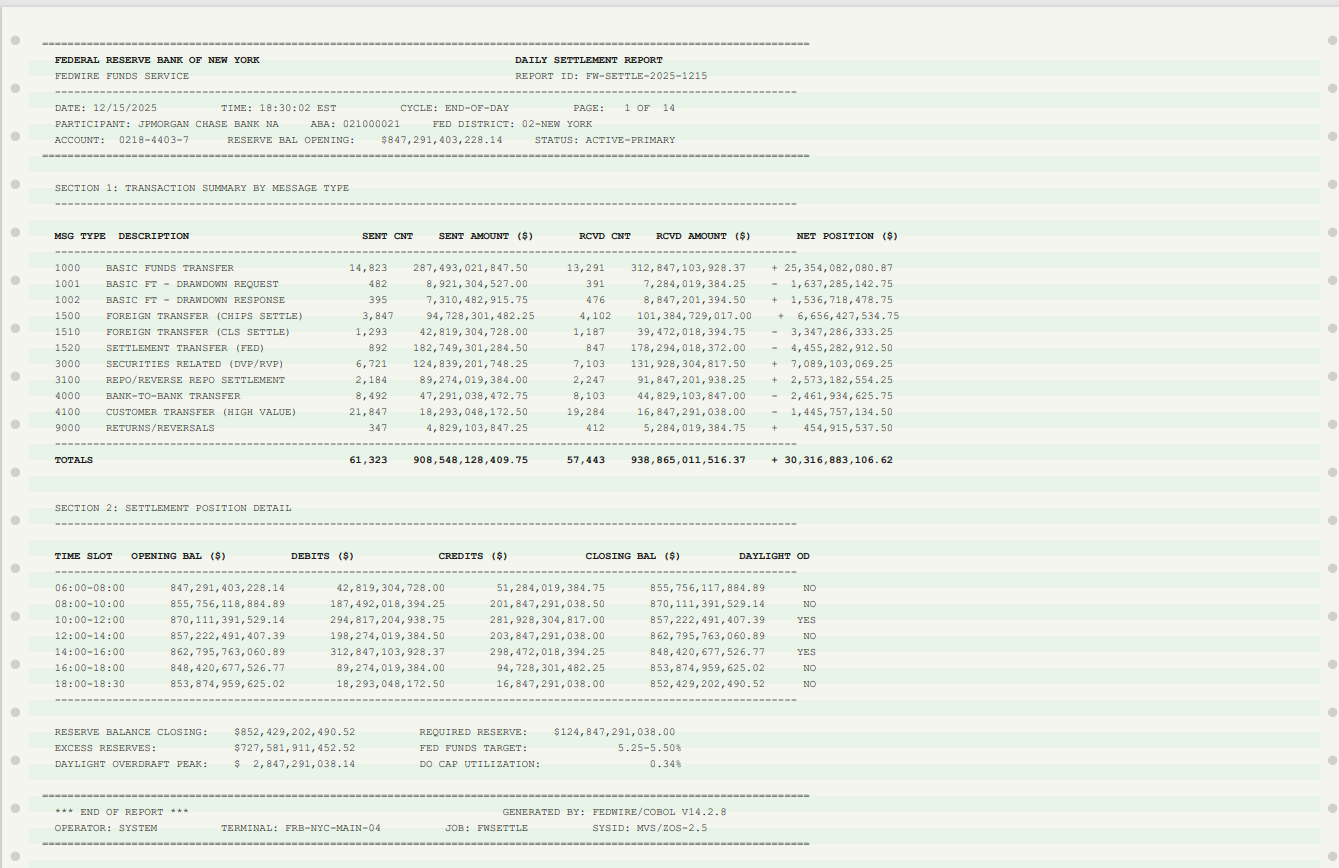Click the SECTION 1 transaction summary heading

(x=202, y=188)
